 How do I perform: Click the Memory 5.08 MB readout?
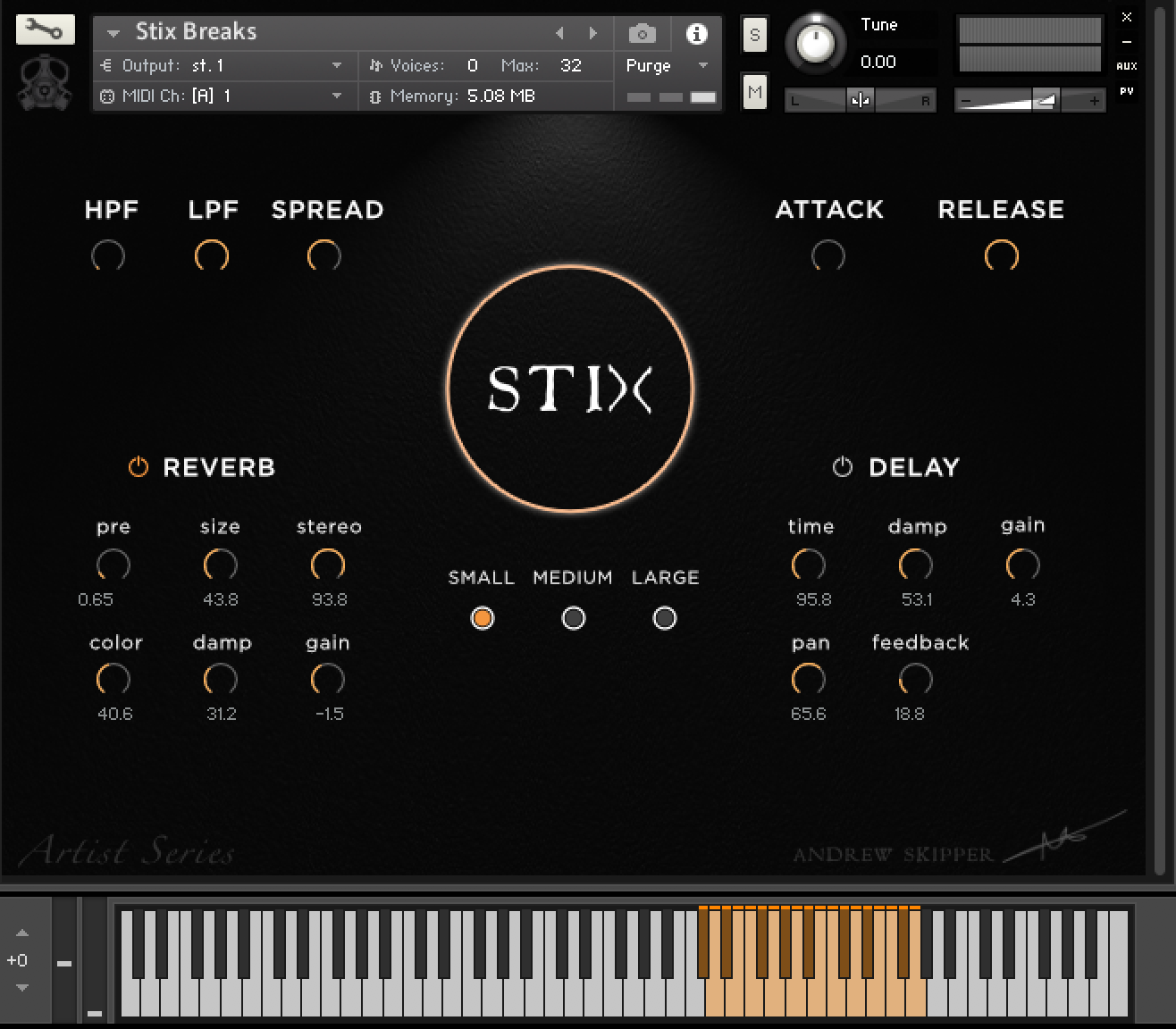501,96
